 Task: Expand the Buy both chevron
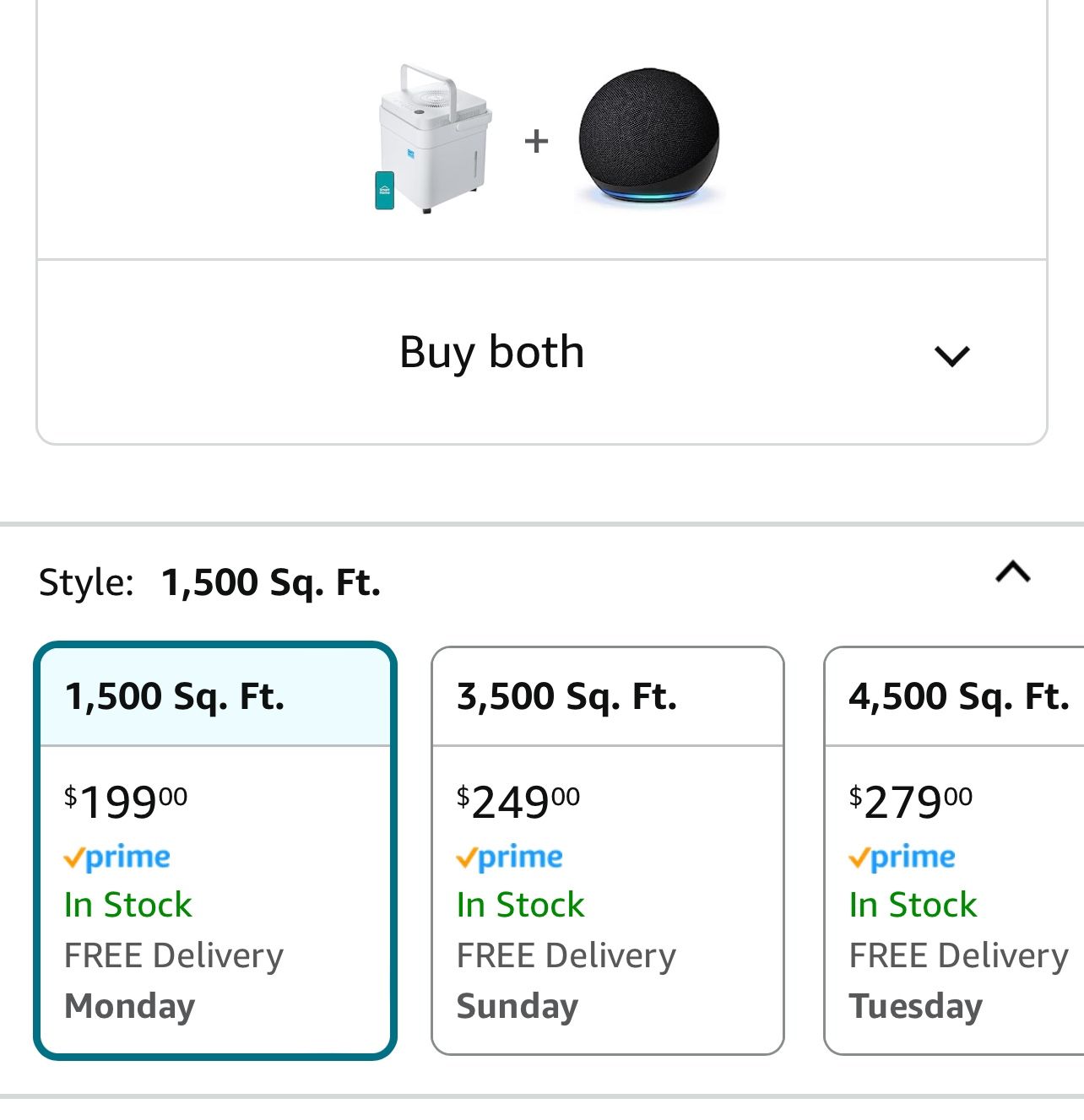click(951, 355)
